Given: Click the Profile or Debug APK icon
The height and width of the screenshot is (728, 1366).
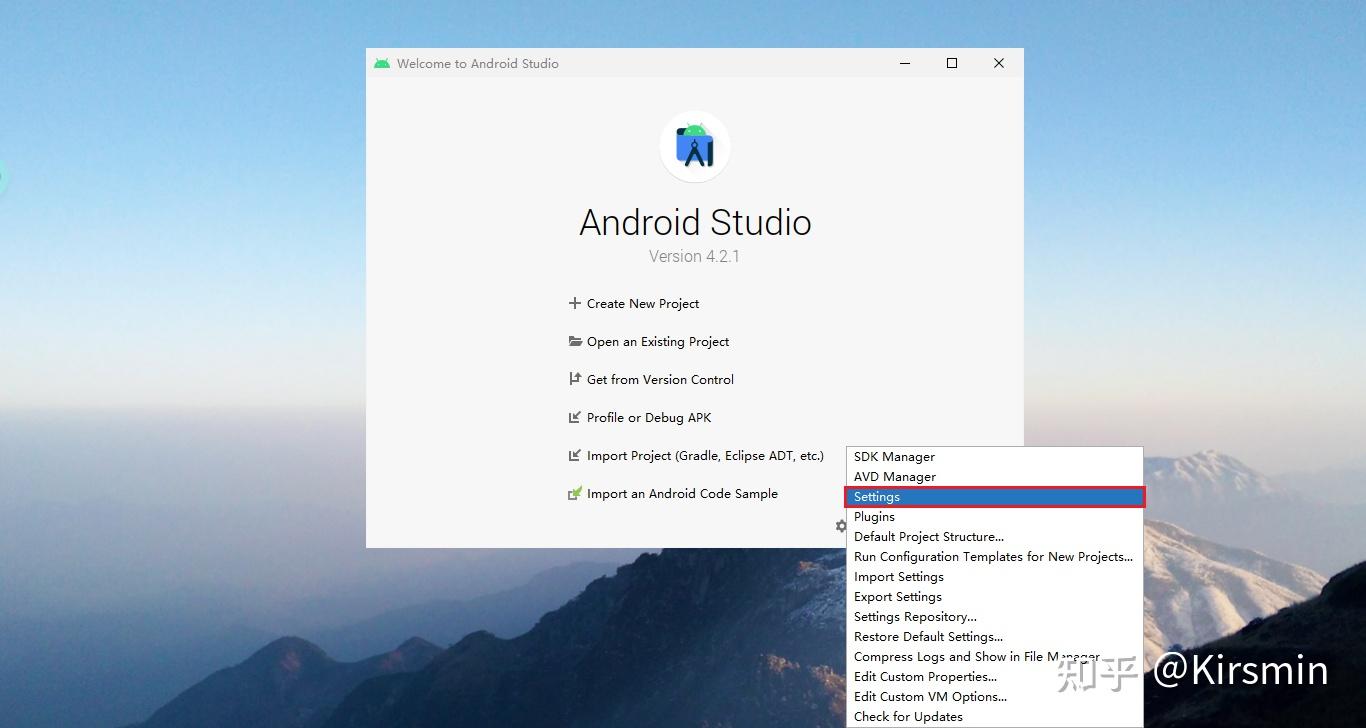Looking at the screenshot, I should coord(574,417).
